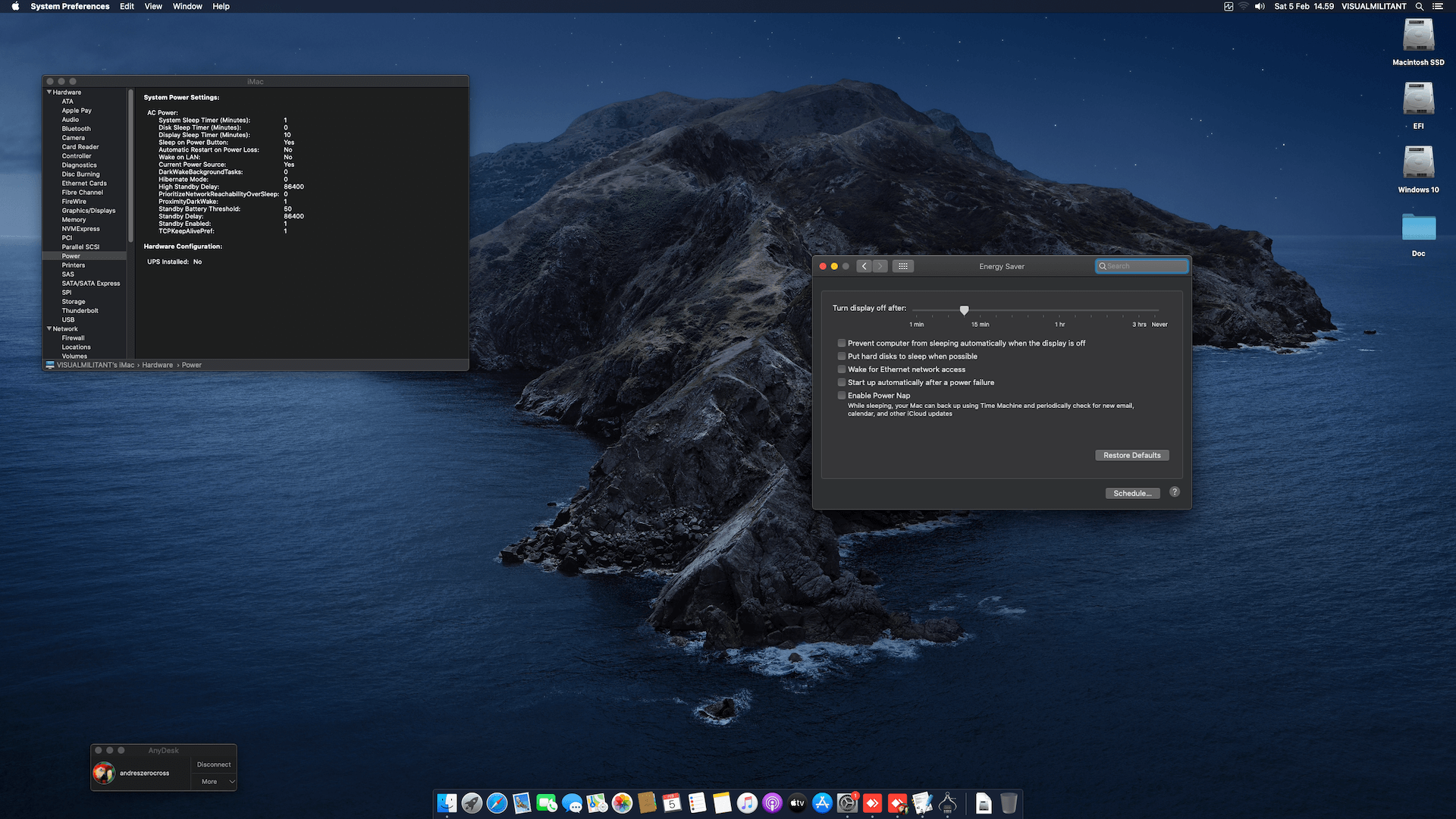Launch Launchpad rocket icon in dock
The height and width of the screenshot is (819, 1456).
coord(472,803)
